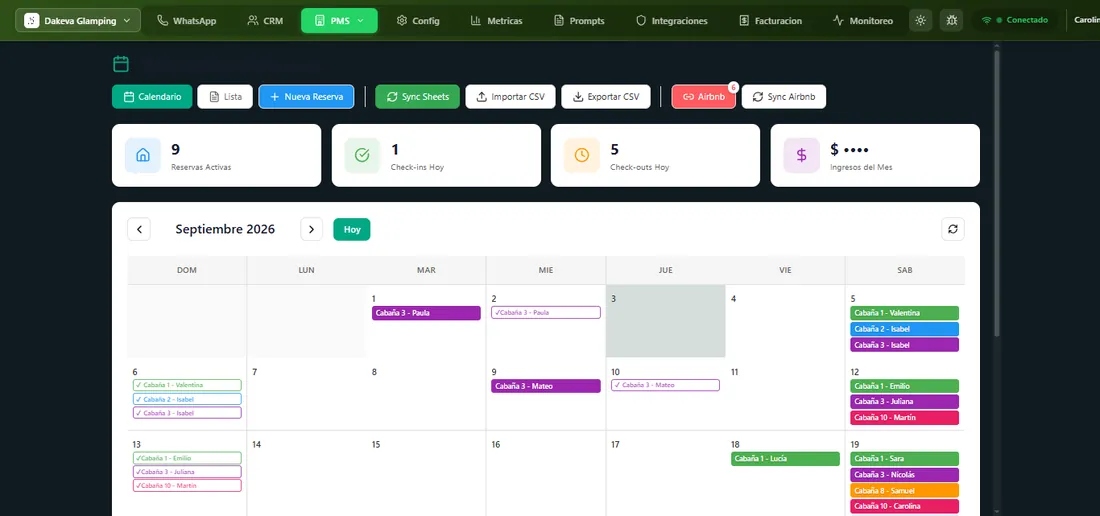This screenshot has width=1100, height=516.
Task: Open checked Cabaña 3 - Paula on day 2
Action: 546,313
